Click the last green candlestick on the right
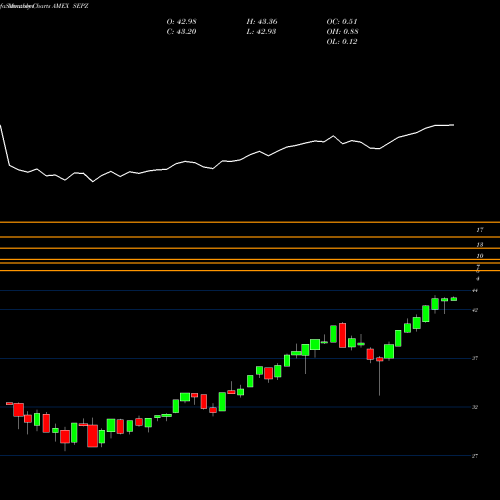 (x=454, y=299)
